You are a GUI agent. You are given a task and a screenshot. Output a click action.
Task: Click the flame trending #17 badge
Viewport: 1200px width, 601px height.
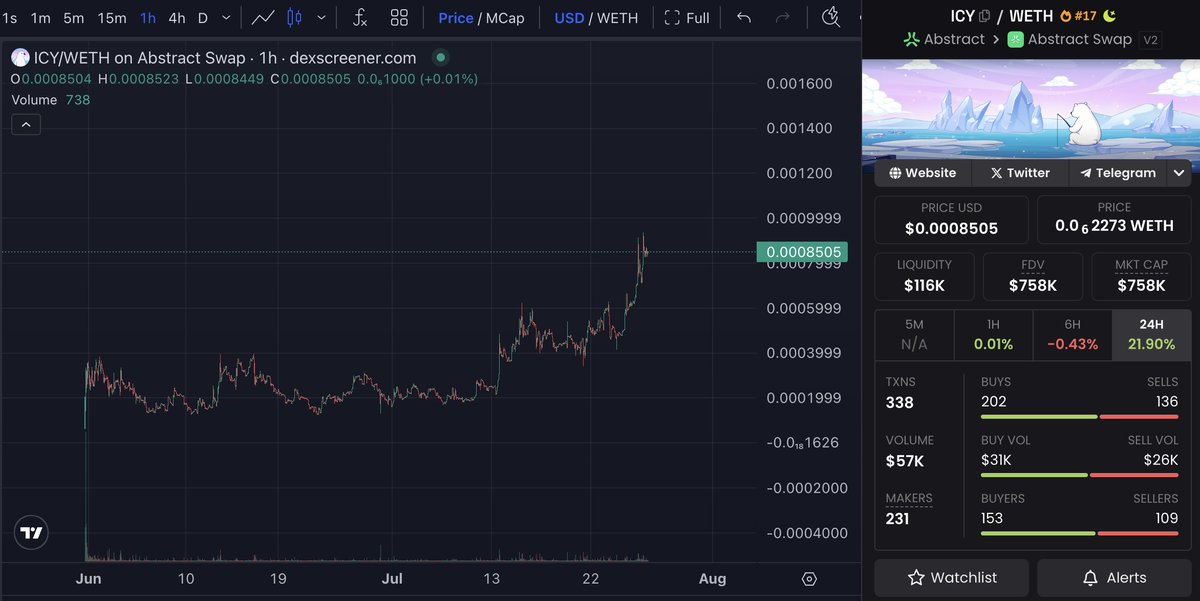click(1078, 16)
